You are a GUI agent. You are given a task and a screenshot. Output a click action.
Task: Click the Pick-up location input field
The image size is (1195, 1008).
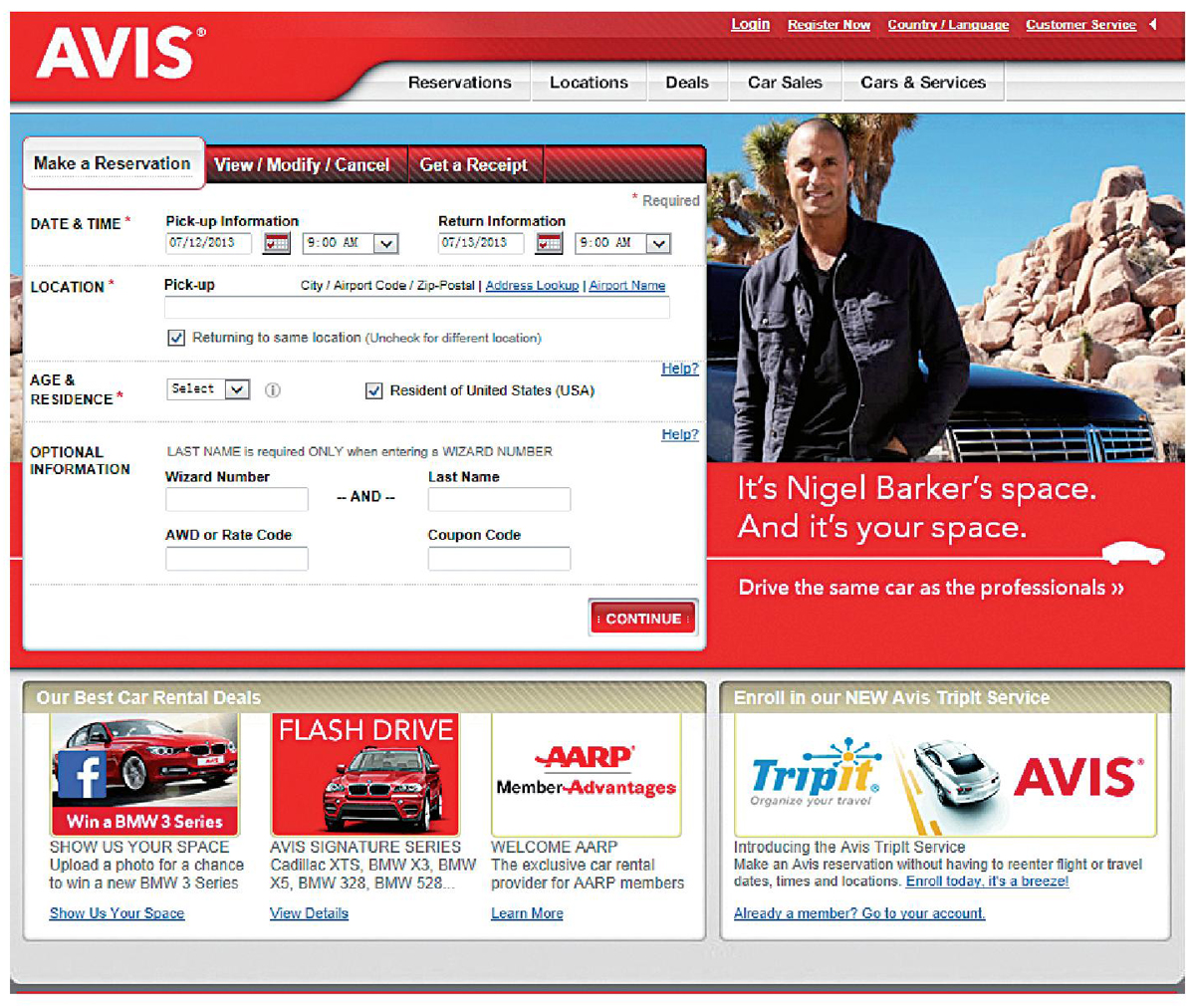(417, 309)
